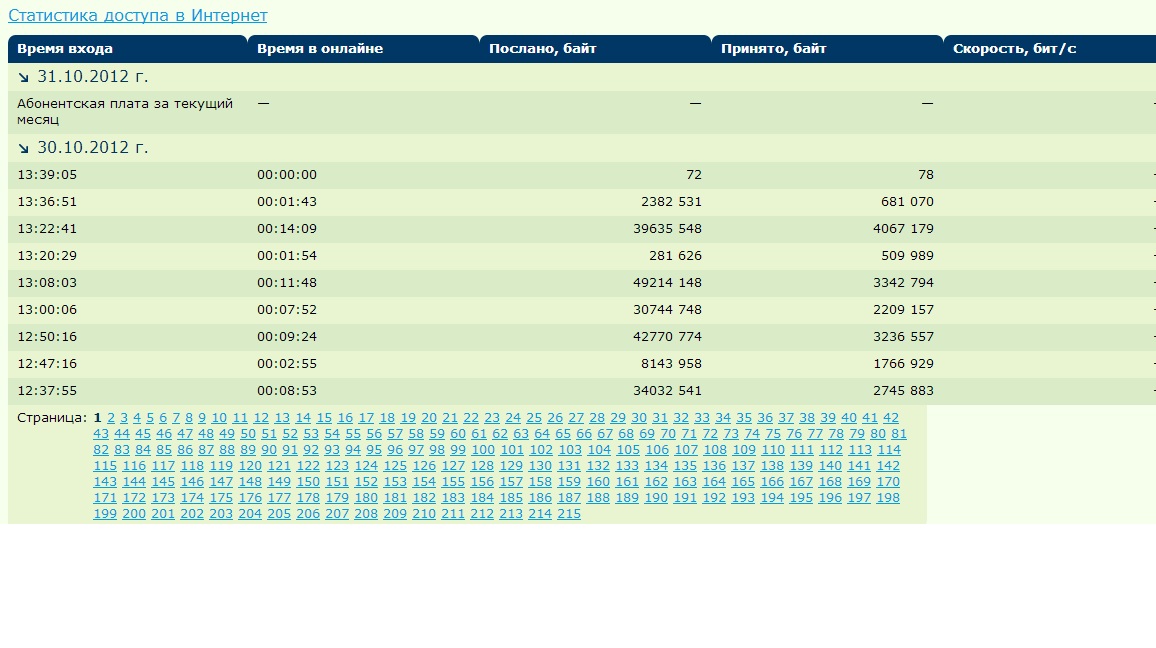Jump to last page 215
This screenshot has width=1156, height=648.
coord(568,514)
